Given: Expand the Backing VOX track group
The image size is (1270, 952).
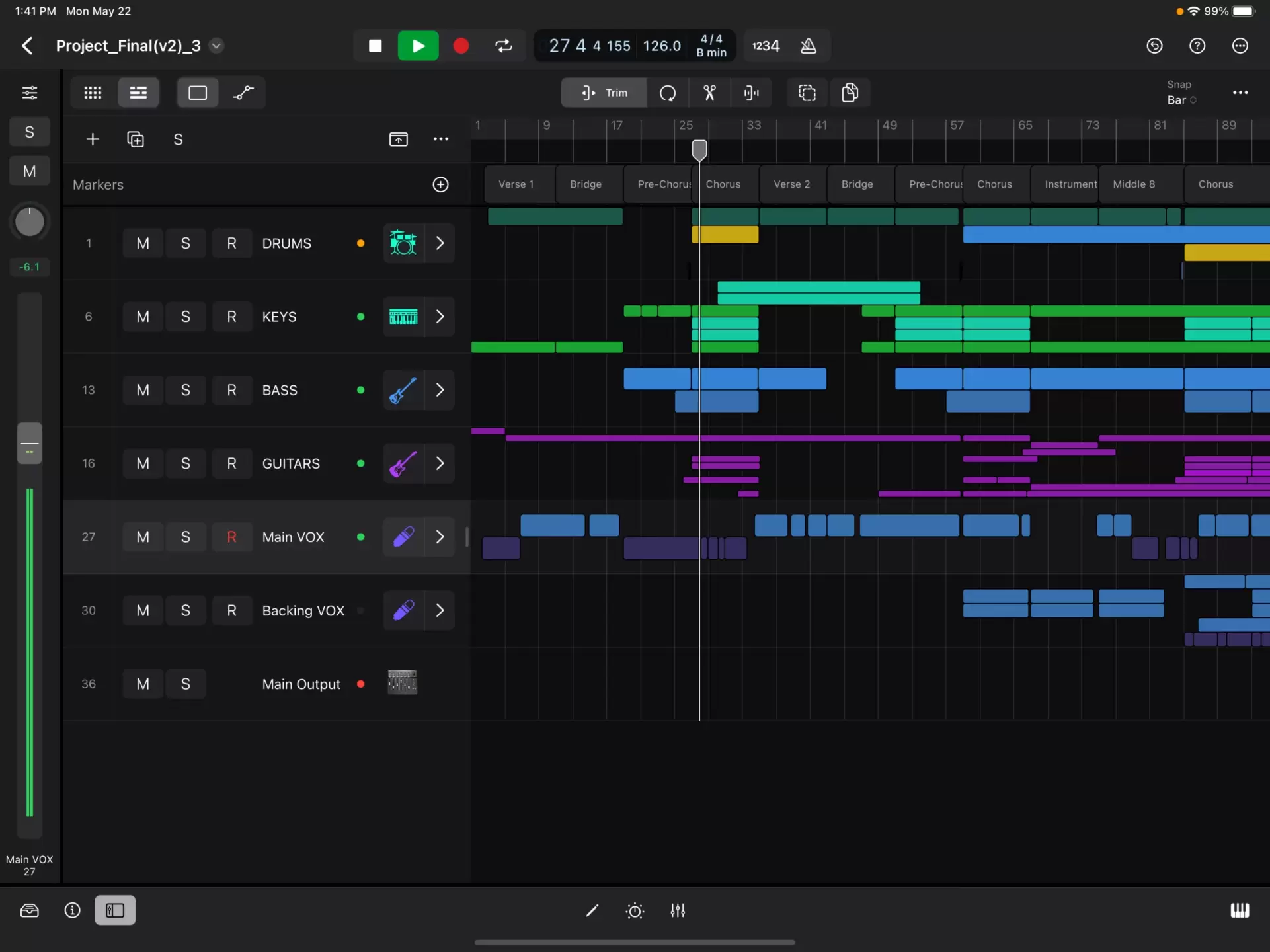Looking at the screenshot, I should point(440,610).
